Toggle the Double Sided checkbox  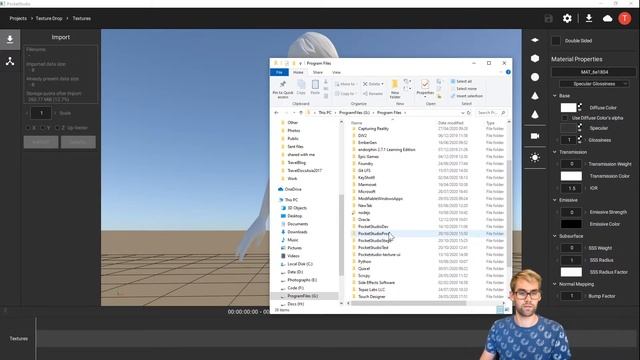click(556, 40)
